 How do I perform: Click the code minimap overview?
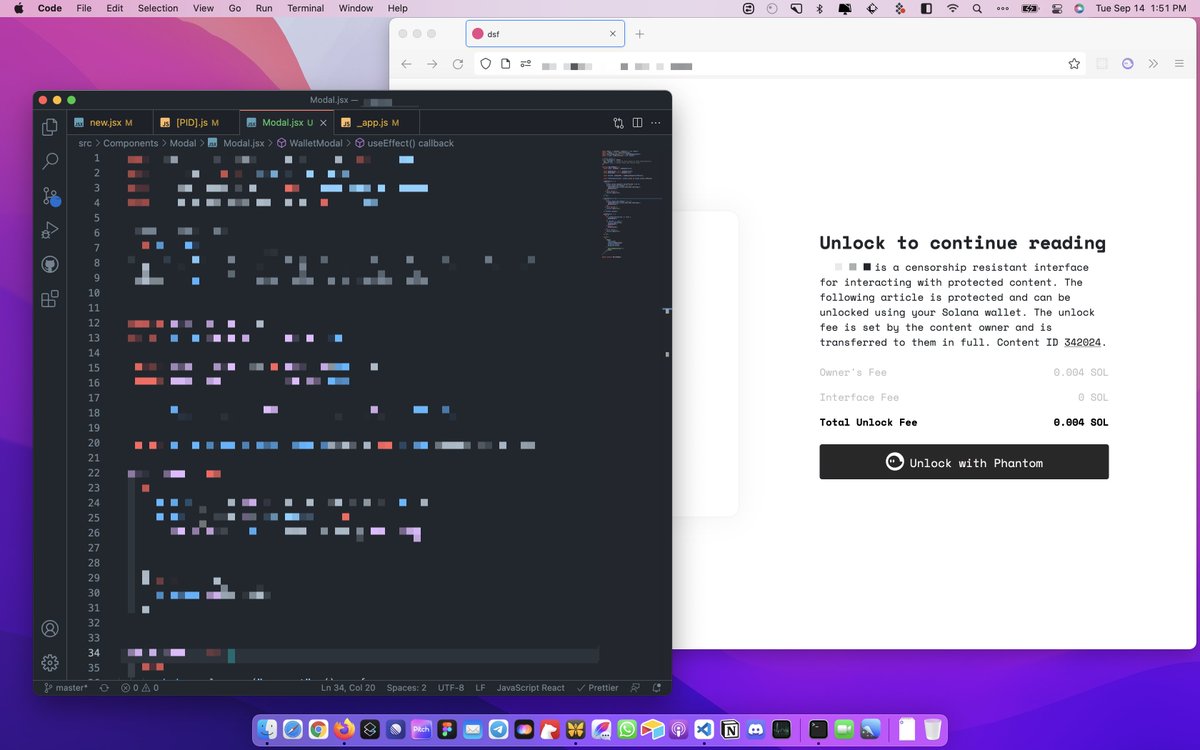(x=630, y=205)
